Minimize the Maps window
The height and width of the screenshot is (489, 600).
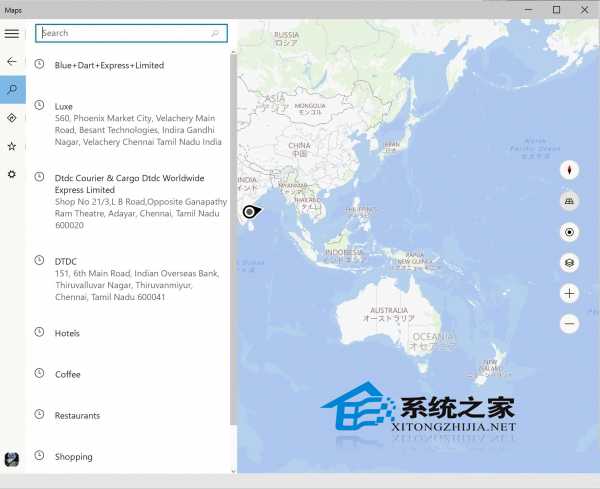[x=528, y=10]
